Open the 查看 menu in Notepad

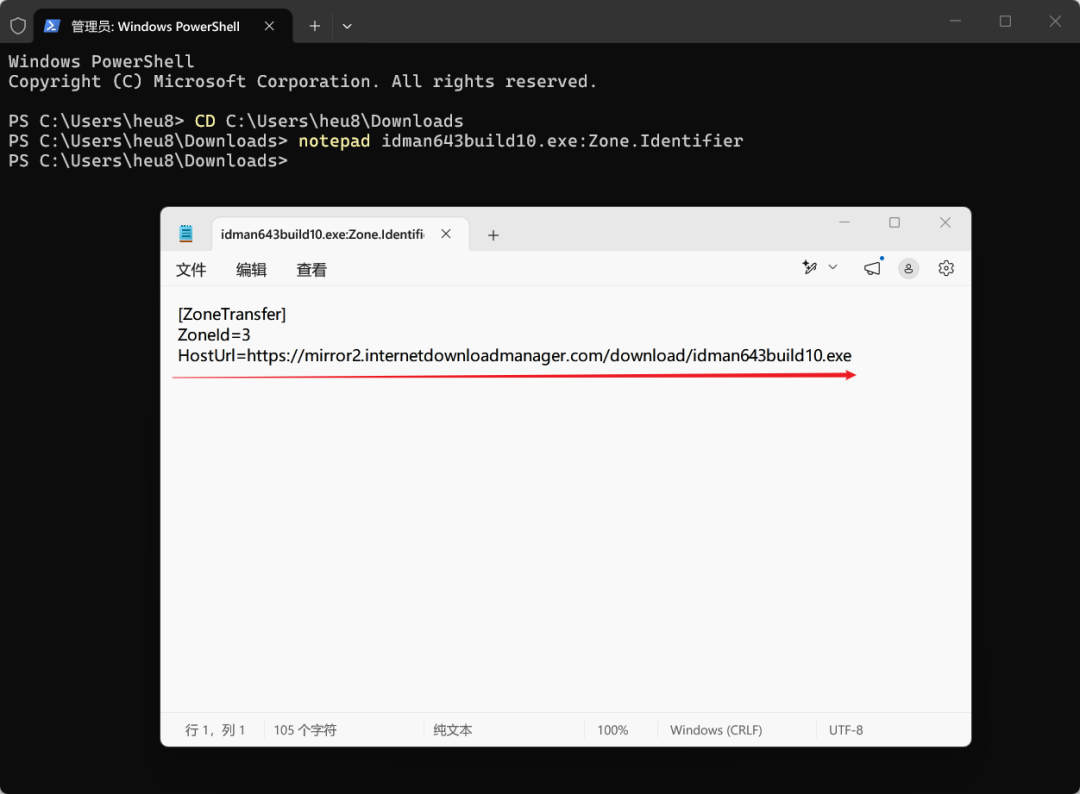[311, 270]
